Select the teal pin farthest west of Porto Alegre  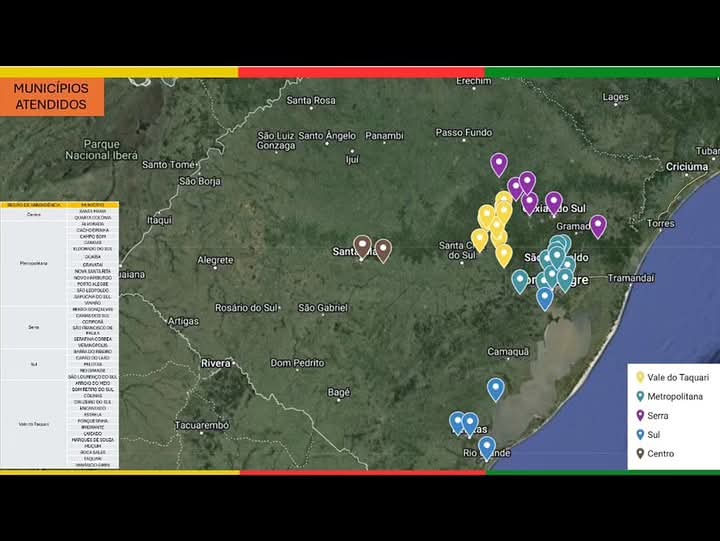(x=520, y=280)
